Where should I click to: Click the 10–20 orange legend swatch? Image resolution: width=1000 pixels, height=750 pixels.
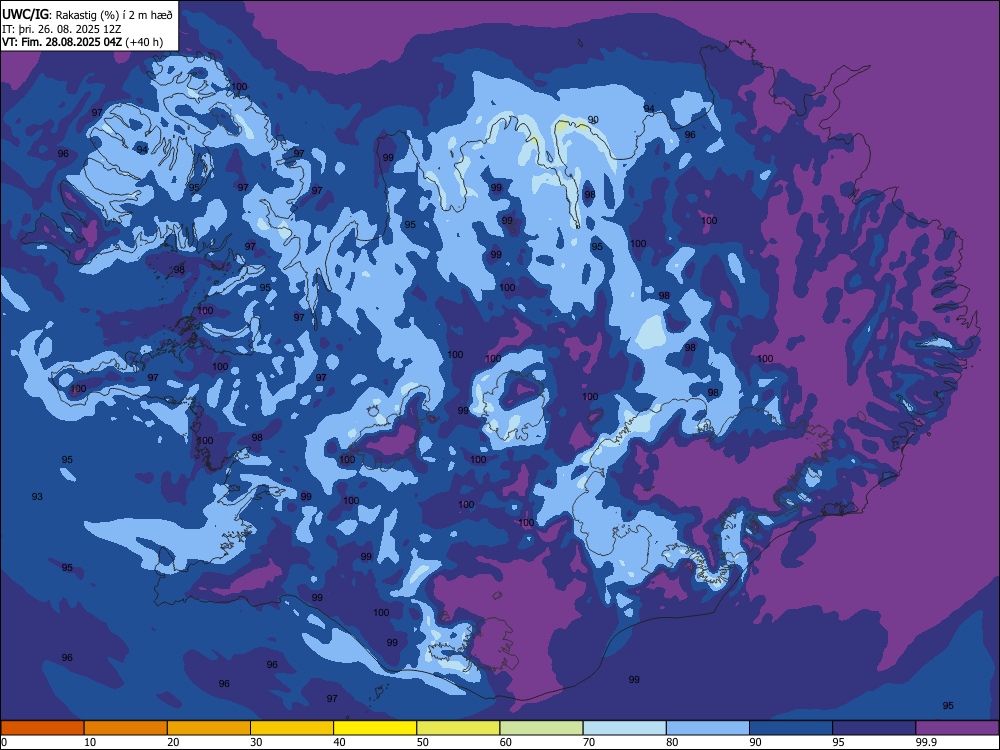126,728
